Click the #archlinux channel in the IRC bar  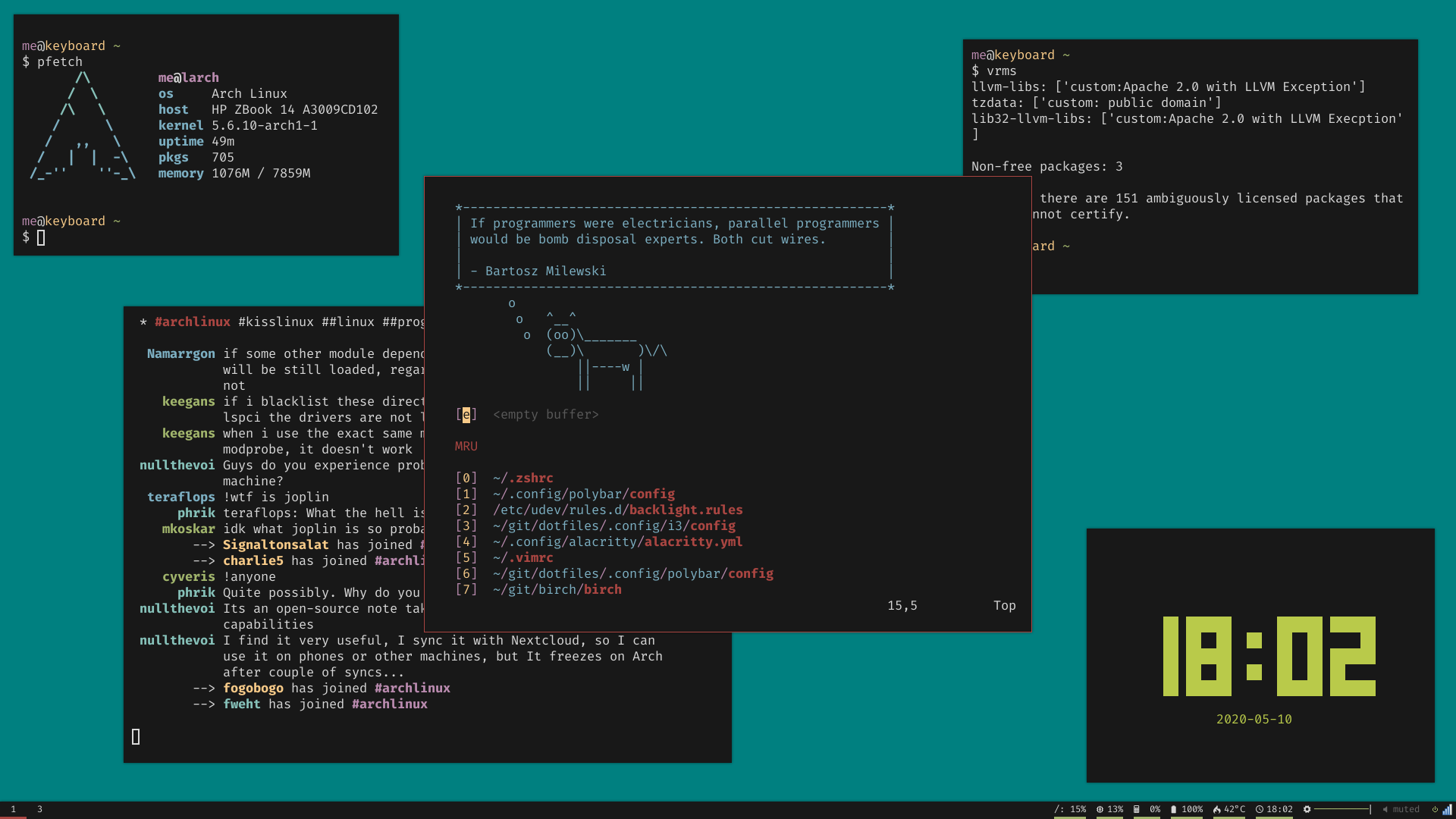pos(193,322)
